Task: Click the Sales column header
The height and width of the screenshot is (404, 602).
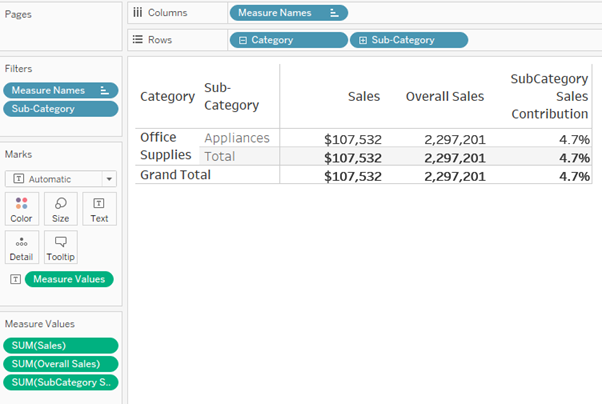Action: [363, 96]
